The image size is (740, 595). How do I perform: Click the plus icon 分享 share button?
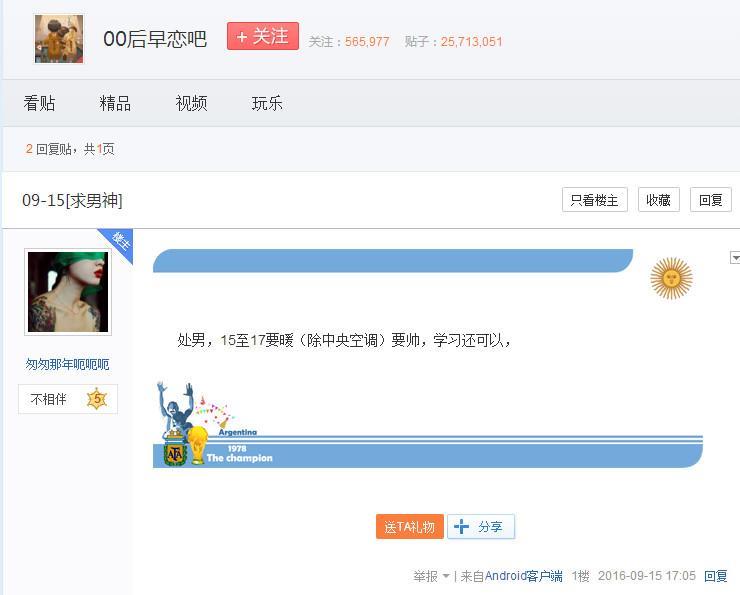pyautogui.click(x=481, y=526)
